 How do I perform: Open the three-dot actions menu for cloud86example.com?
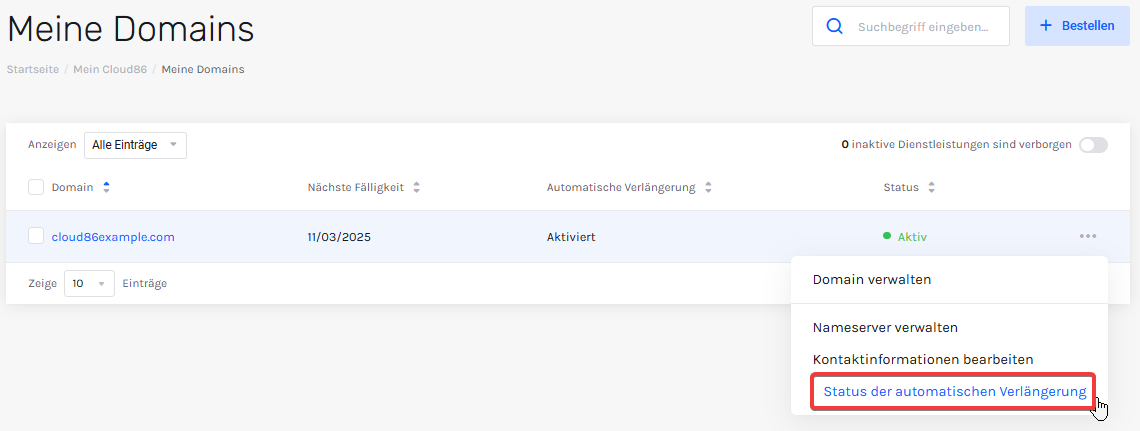pyautogui.click(x=1088, y=236)
